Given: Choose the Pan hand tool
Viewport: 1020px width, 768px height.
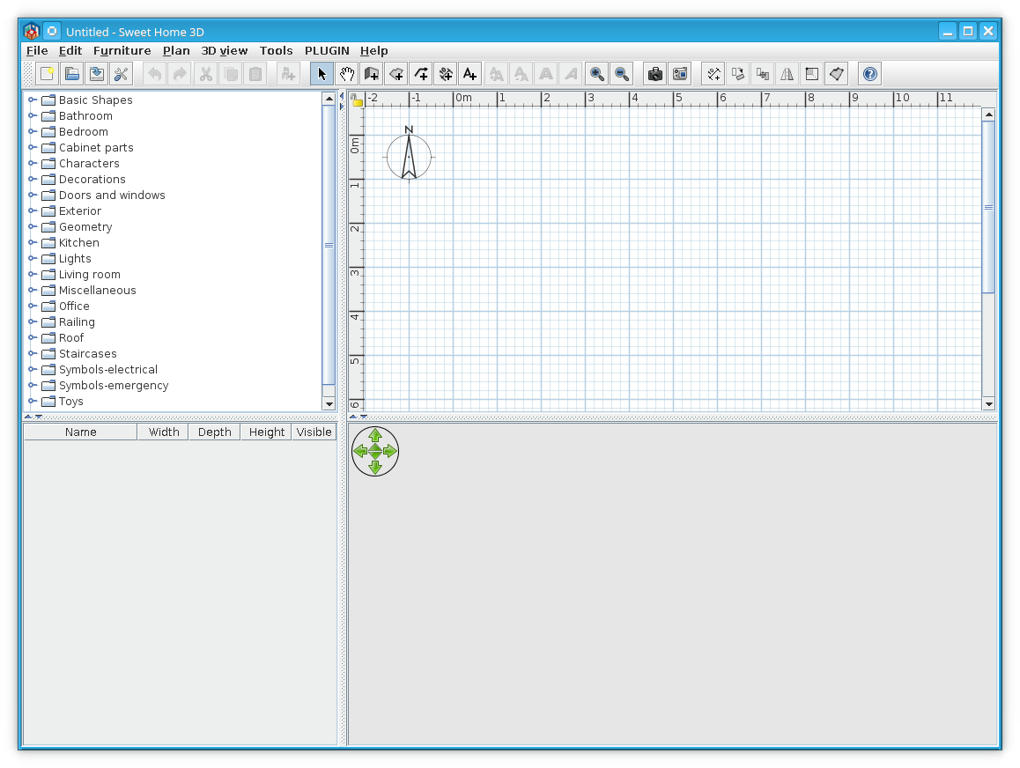Looking at the screenshot, I should click(347, 74).
